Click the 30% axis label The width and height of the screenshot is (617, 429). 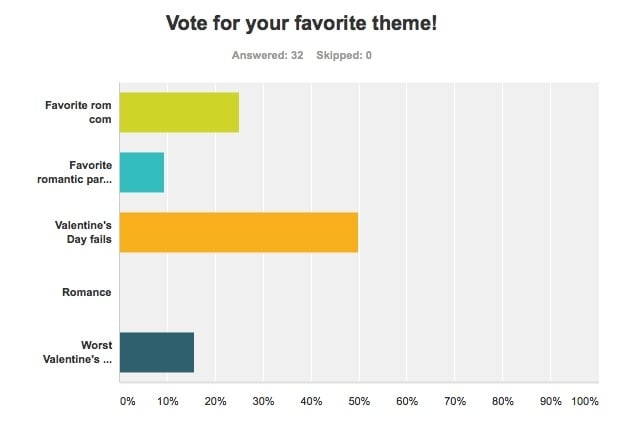pos(263,401)
